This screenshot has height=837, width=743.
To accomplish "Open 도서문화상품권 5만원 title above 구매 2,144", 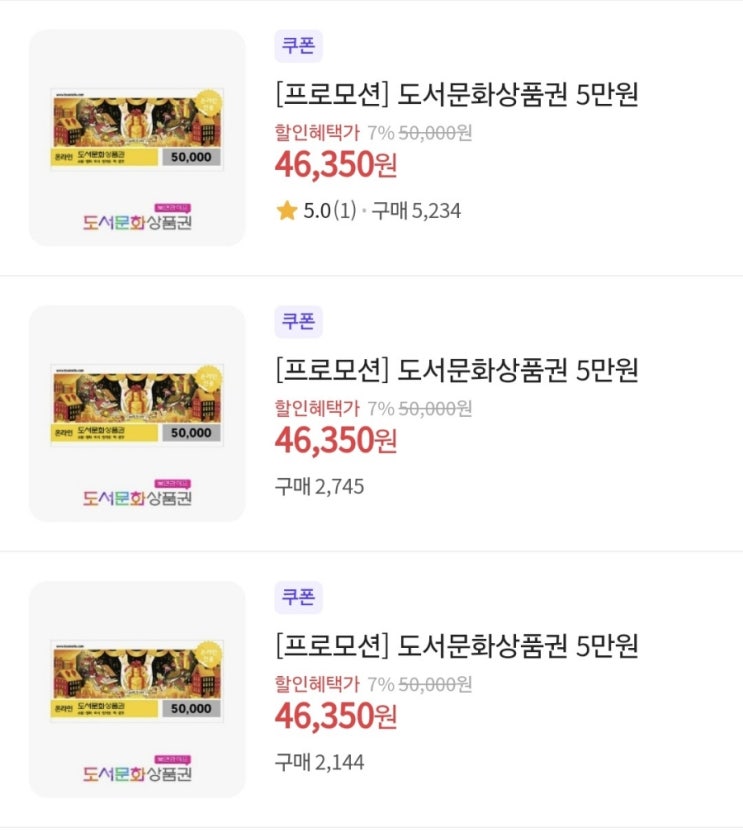I will pos(456,646).
